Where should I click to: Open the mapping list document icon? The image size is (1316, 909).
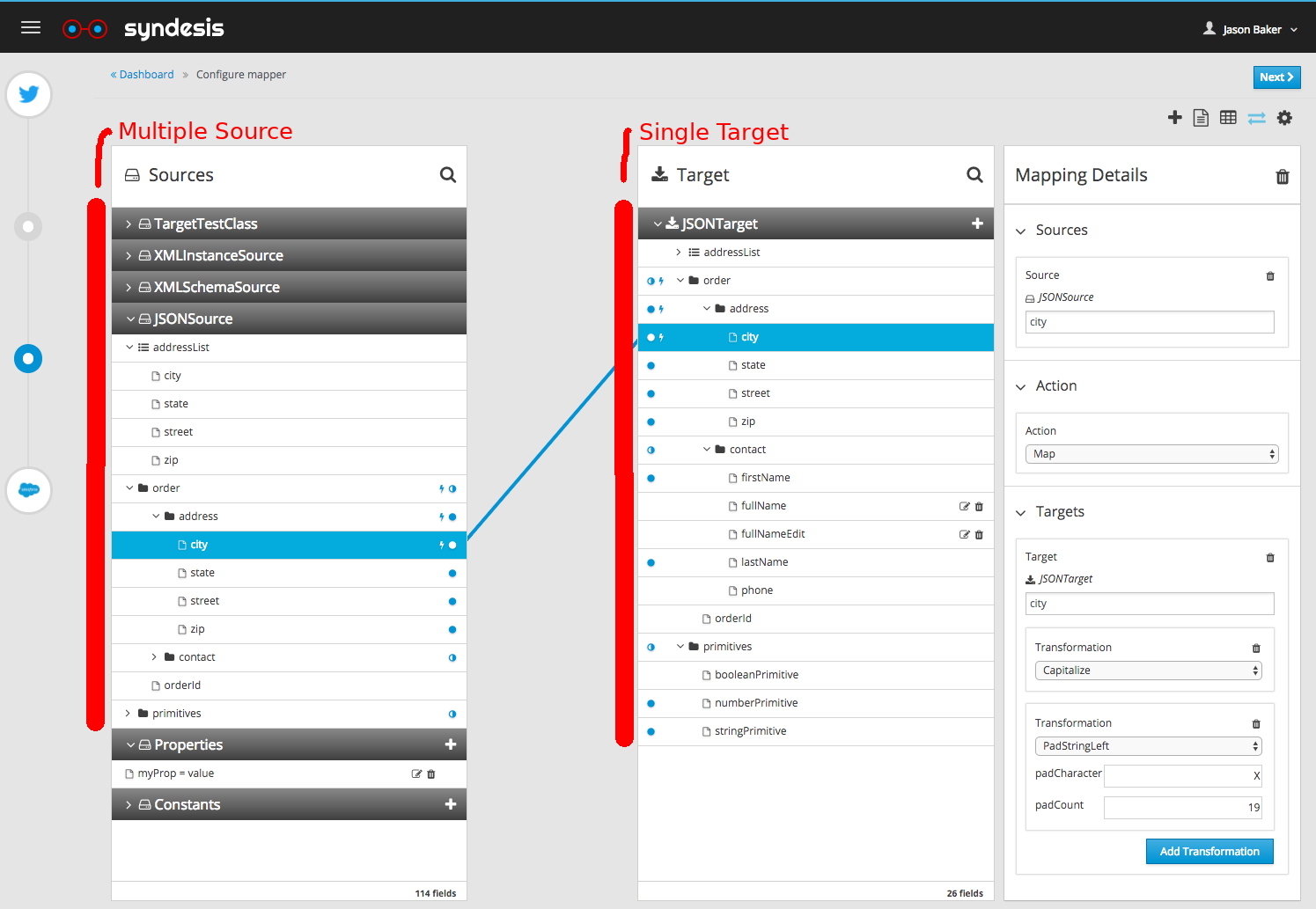pyautogui.click(x=1201, y=117)
